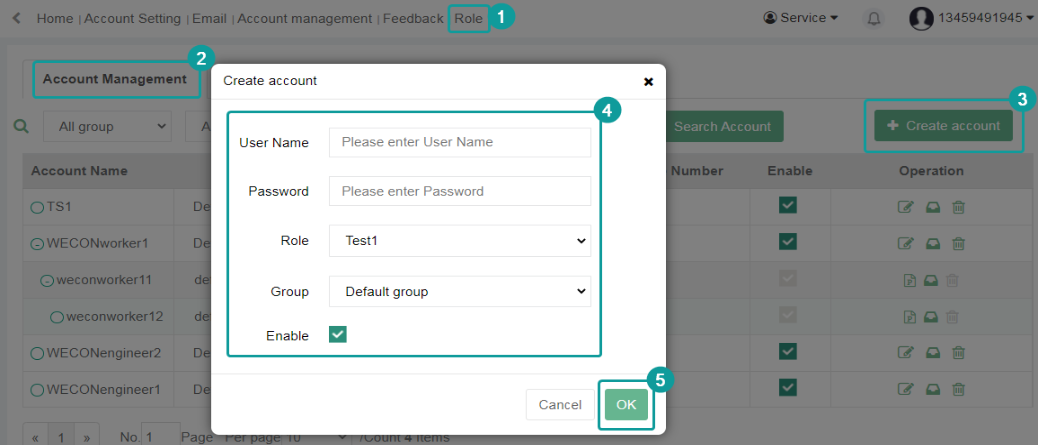Expand the WECONengineer2 account row

click(x=37, y=354)
